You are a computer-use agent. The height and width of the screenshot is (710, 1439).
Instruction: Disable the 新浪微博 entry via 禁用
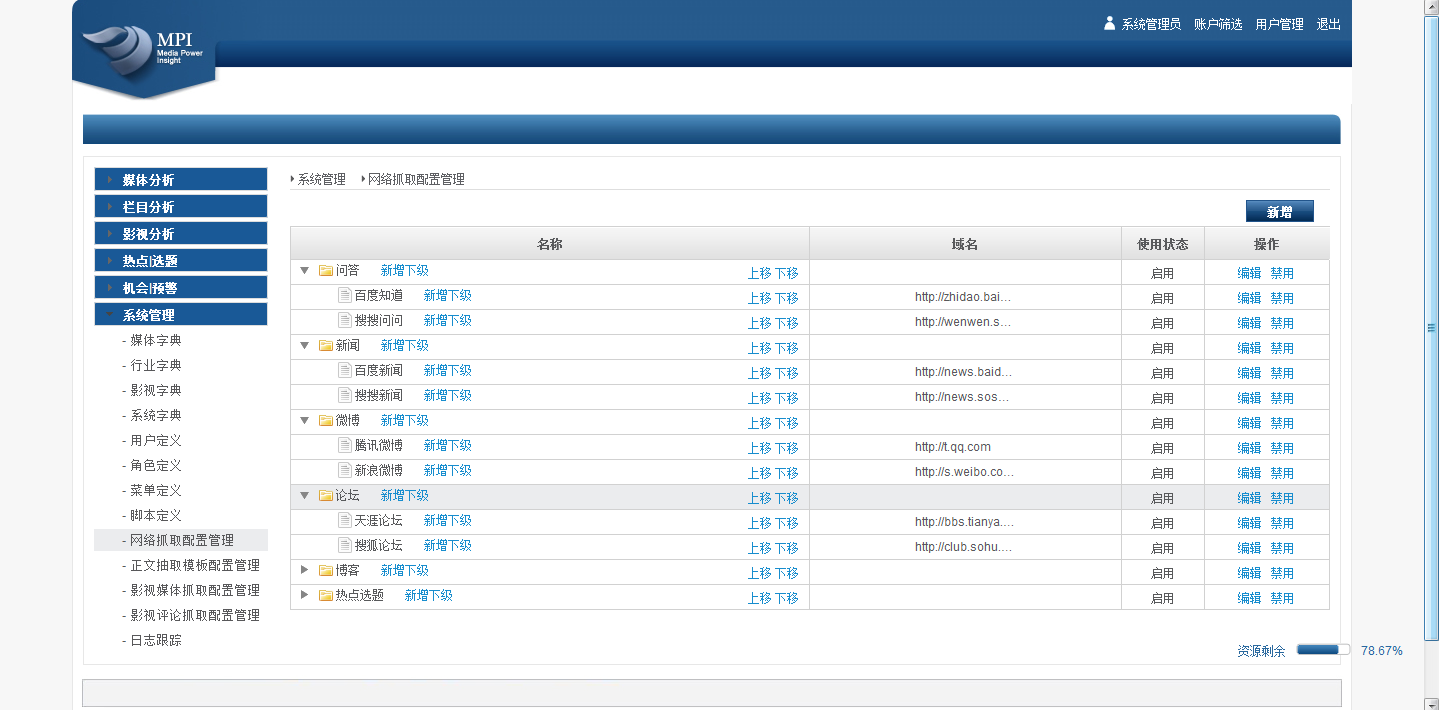click(1281, 473)
